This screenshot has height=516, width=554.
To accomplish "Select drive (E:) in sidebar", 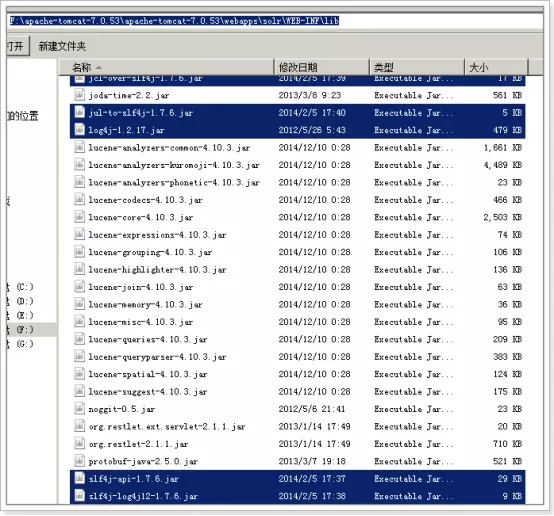I will point(25,315).
